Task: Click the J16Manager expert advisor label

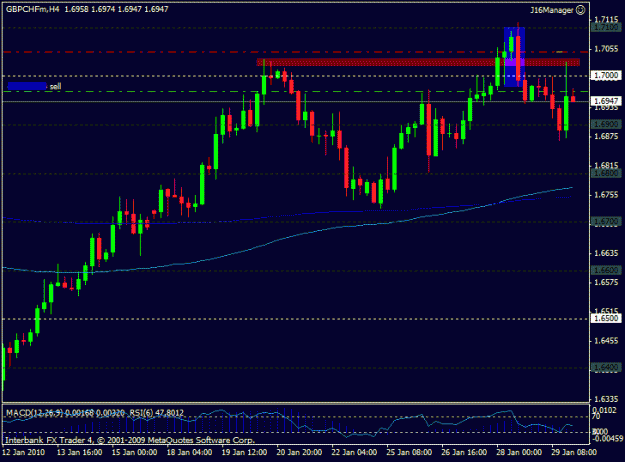Action: point(552,11)
